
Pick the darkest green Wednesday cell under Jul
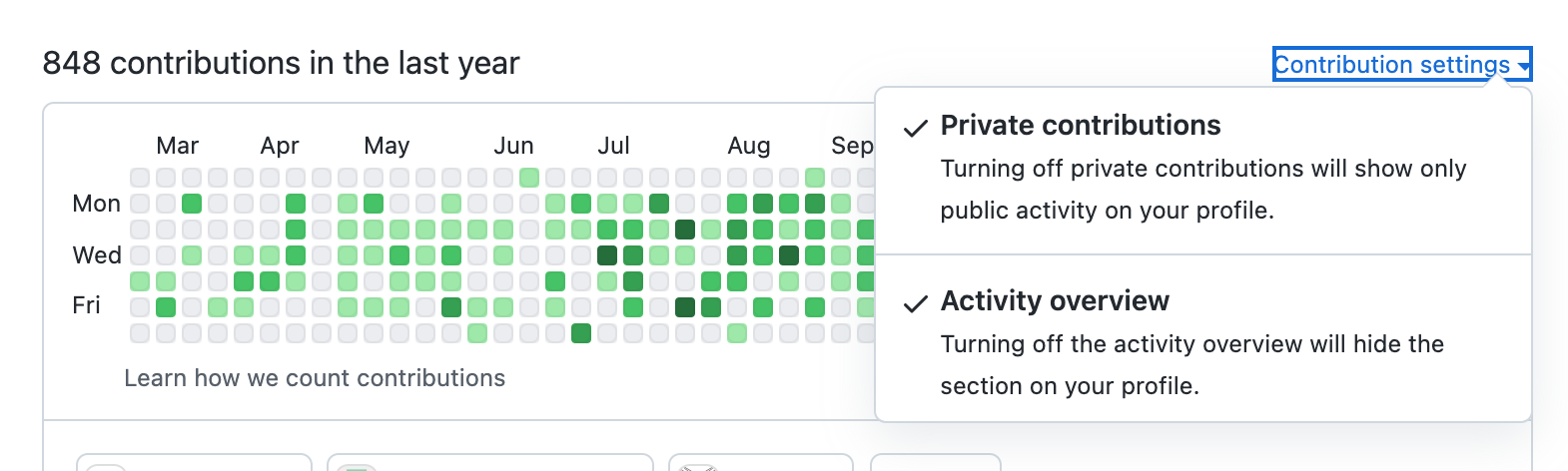tap(607, 255)
